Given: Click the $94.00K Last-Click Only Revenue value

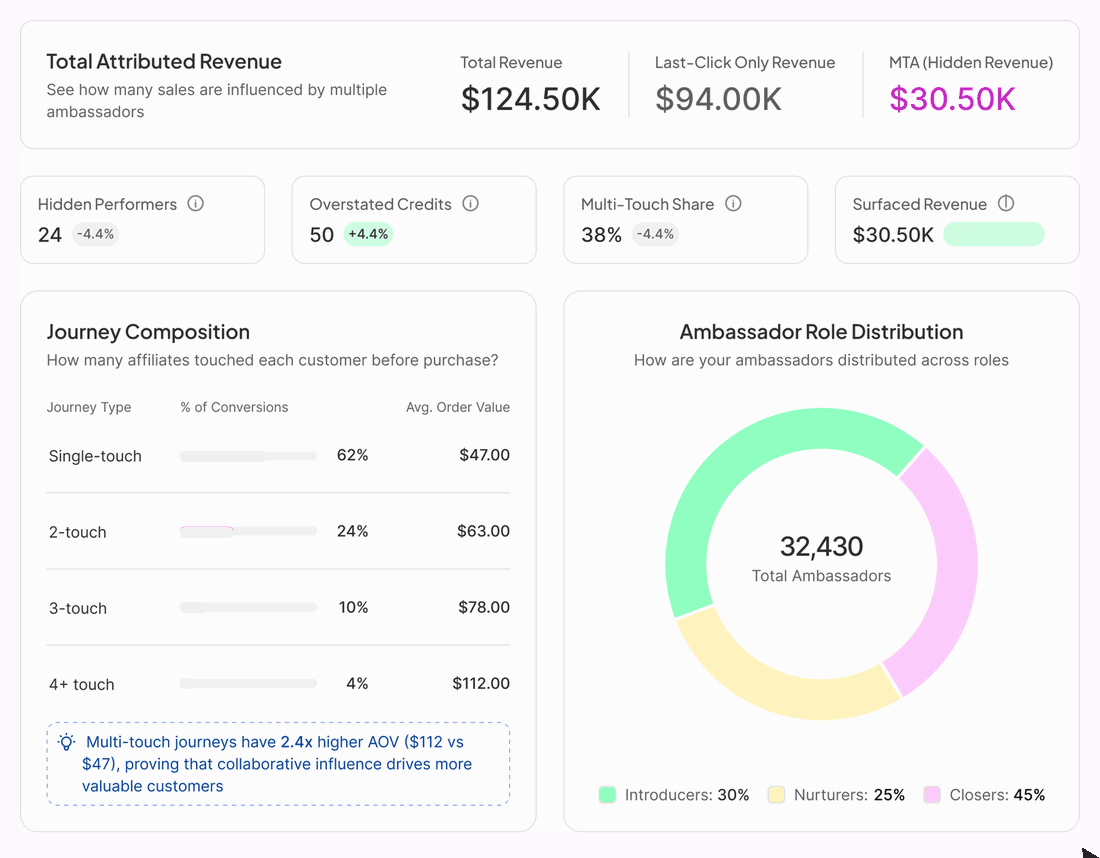Looking at the screenshot, I should [718, 99].
